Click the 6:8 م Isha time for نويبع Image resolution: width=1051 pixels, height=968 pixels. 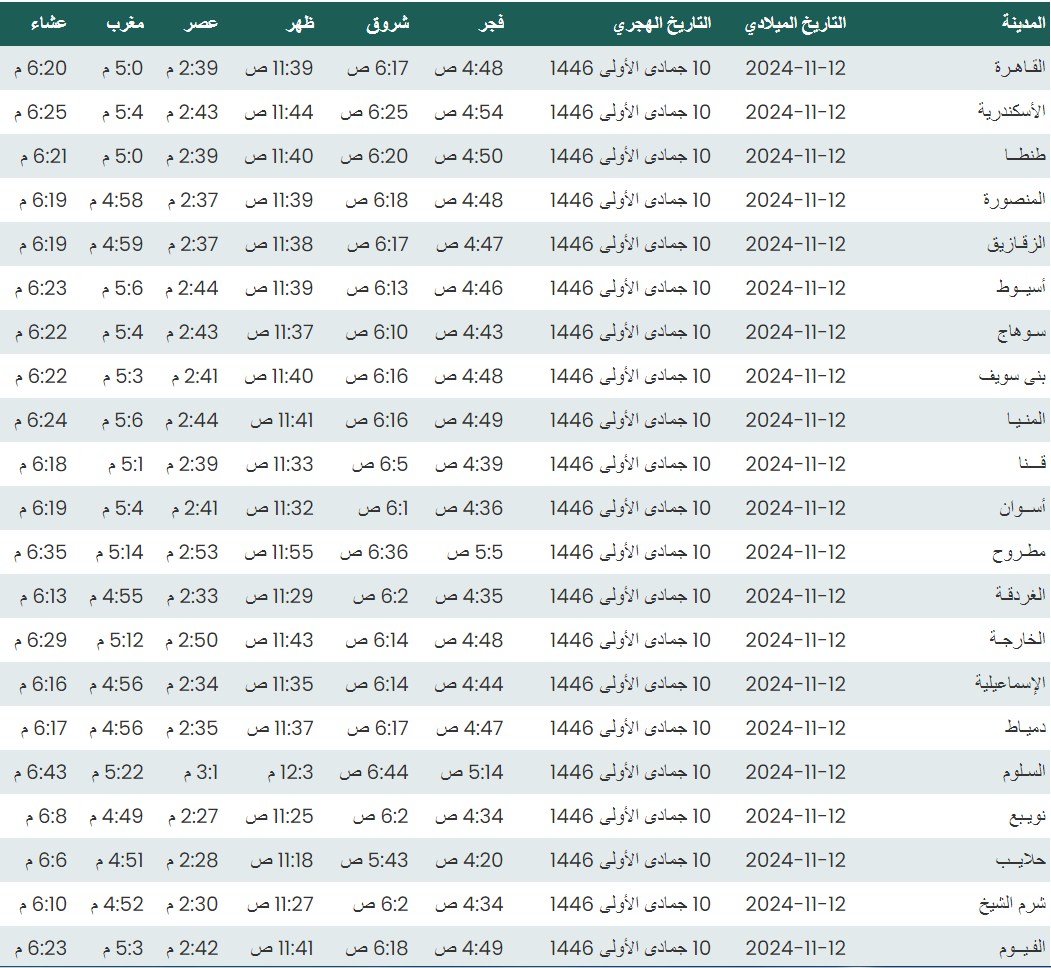pyautogui.click(x=46, y=816)
